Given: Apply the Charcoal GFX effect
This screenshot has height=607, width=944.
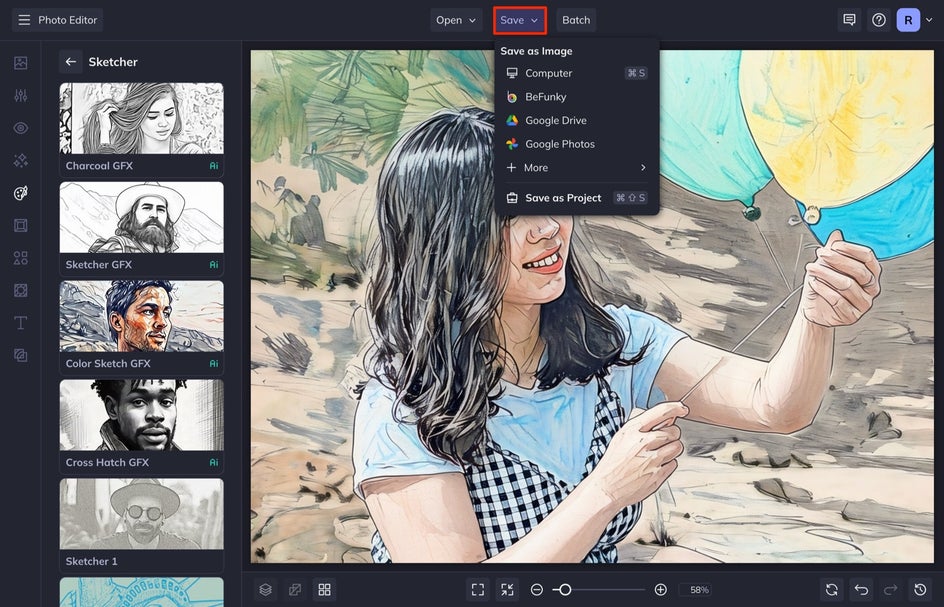Looking at the screenshot, I should point(141,129).
